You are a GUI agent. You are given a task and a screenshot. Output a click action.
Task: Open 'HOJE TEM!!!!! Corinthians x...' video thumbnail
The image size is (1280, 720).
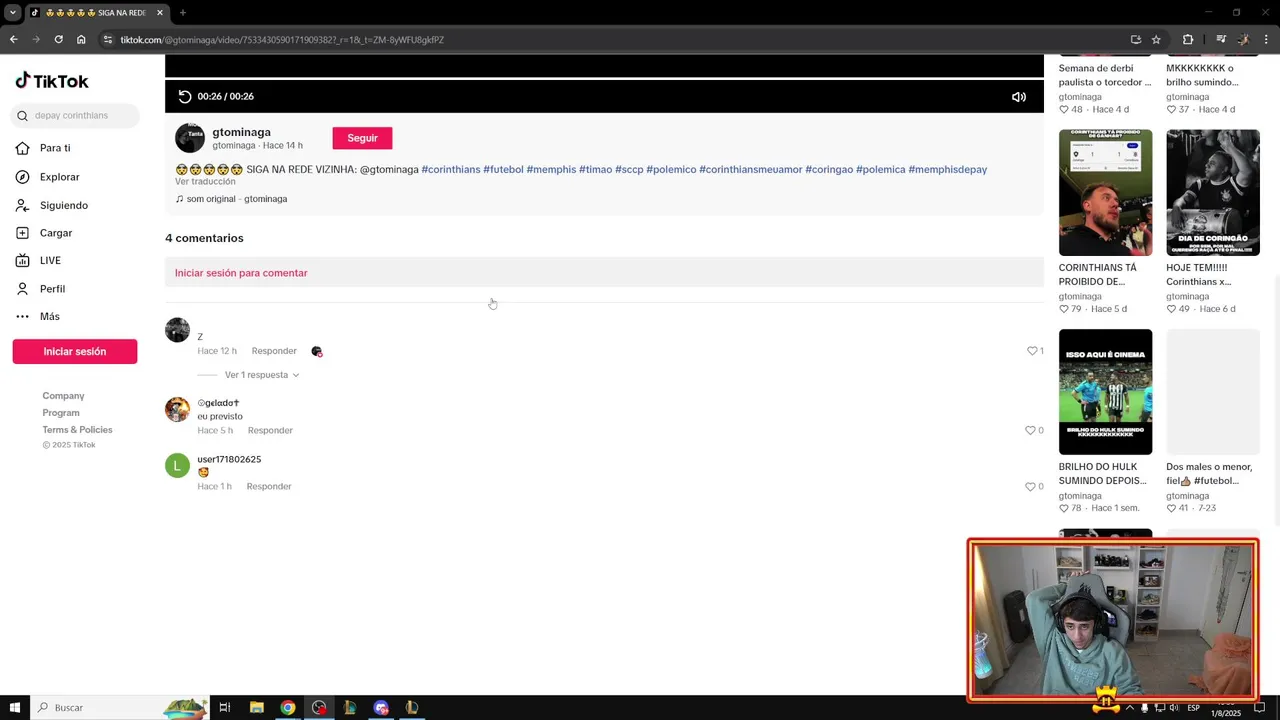[1213, 192]
